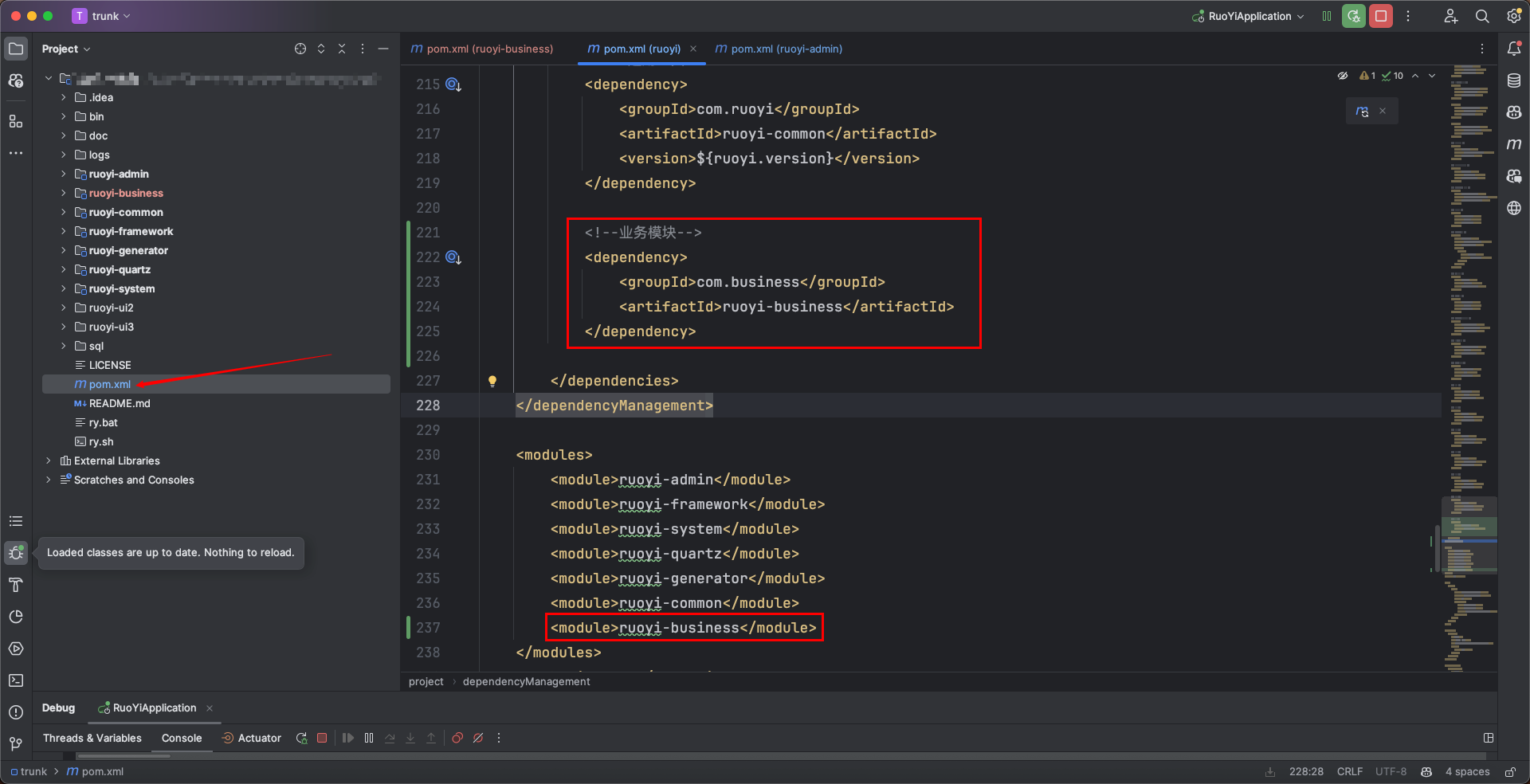The height and width of the screenshot is (784, 1530).
Task: Open line separator CRLF selector
Action: [x=1350, y=772]
